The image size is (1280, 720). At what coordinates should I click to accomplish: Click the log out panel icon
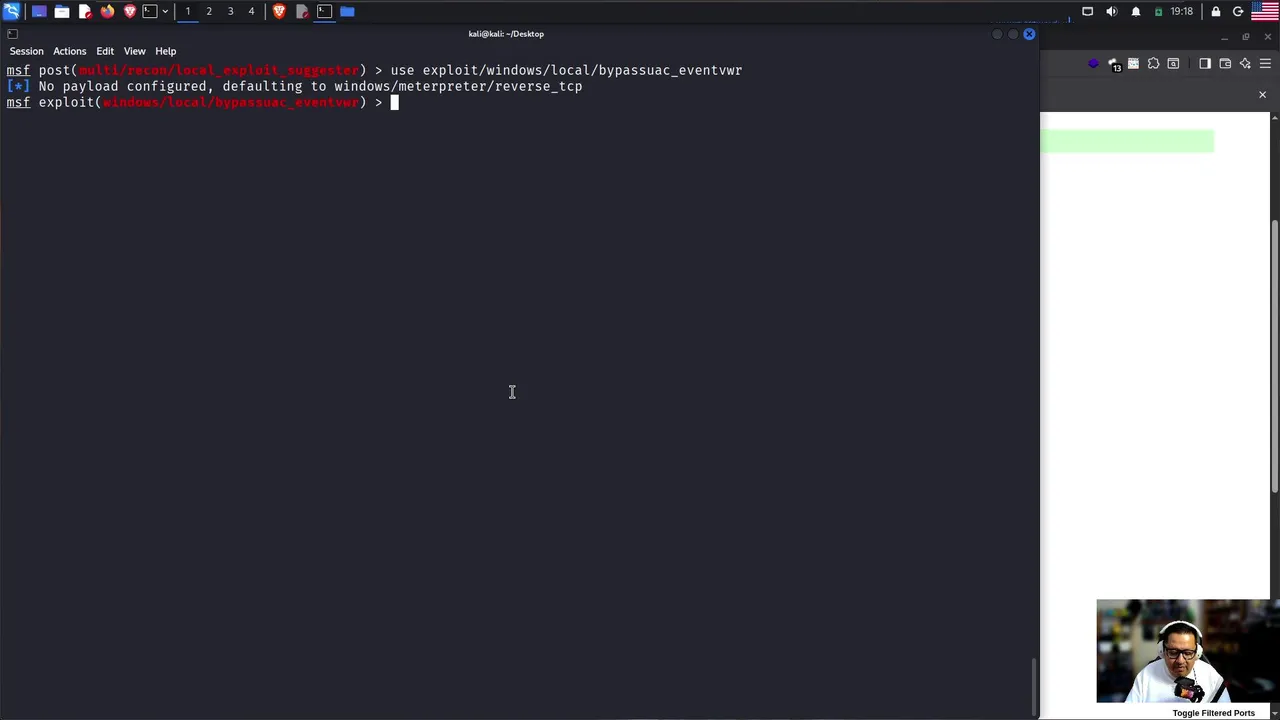click(x=1238, y=11)
